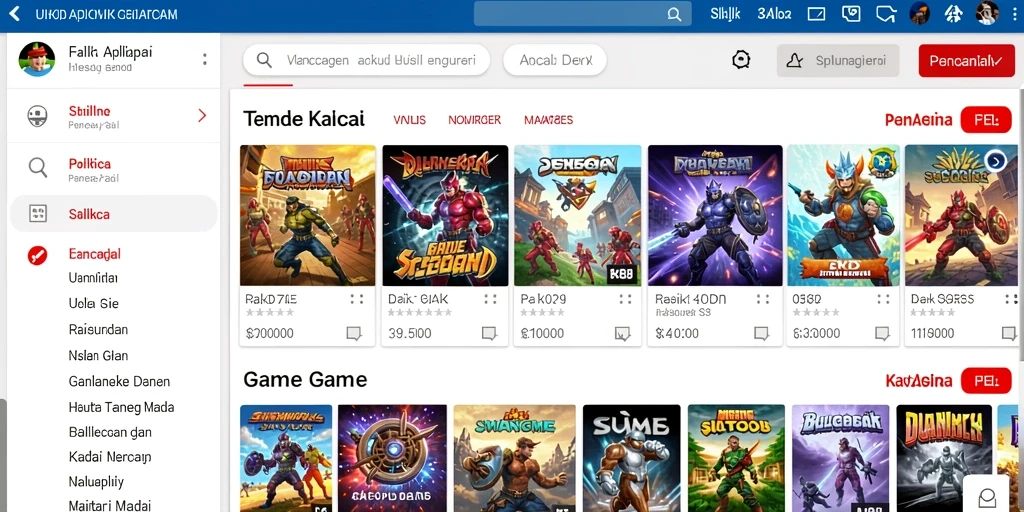Click the Pollitca magnifier sidebar icon
This screenshot has width=1024, height=512.
coord(38,168)
